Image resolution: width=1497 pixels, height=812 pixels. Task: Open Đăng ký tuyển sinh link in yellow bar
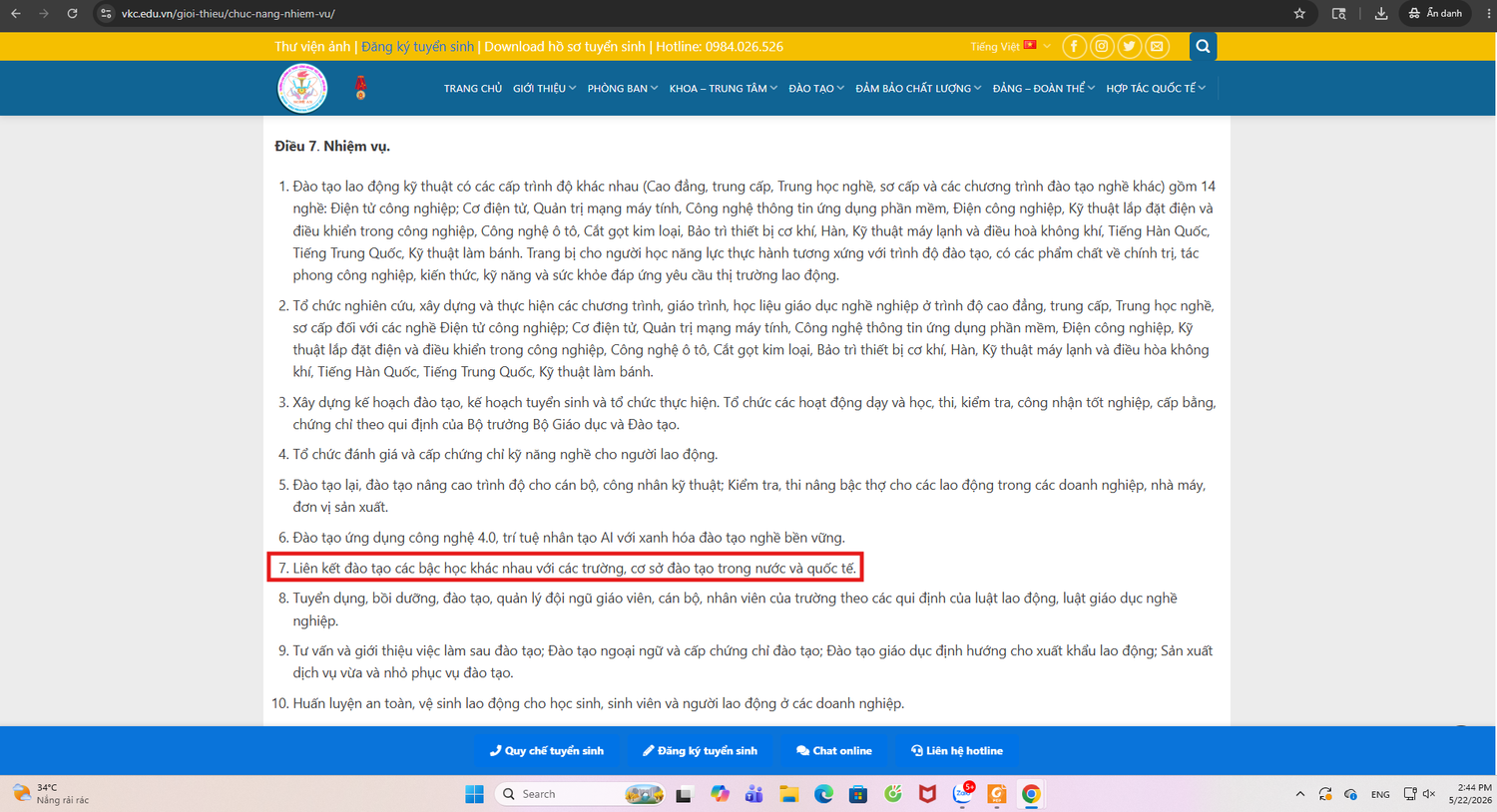click(417, 47)
